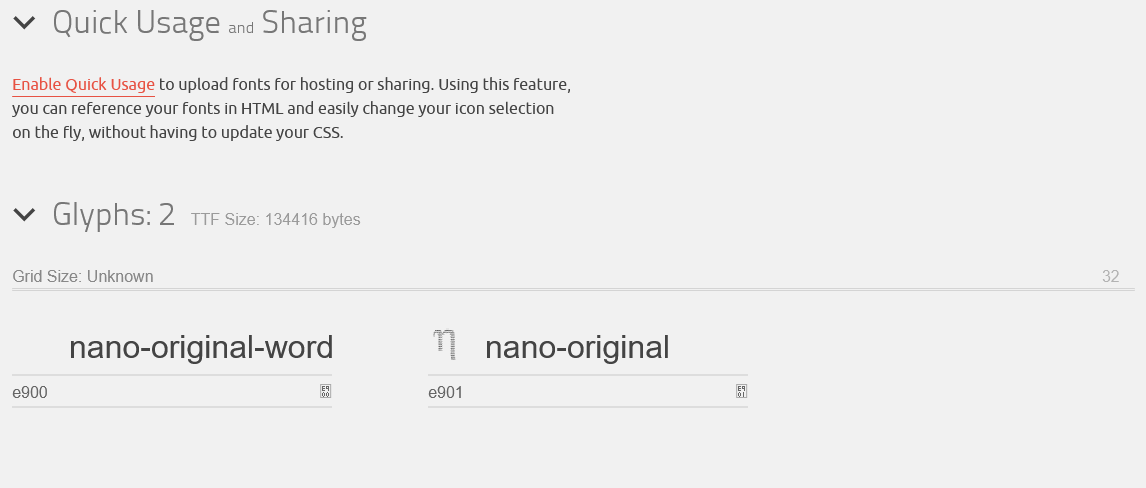Click the e900 unicode character glyph box
Viewport: 1146px width, 488px height.
tap(325, 392)
